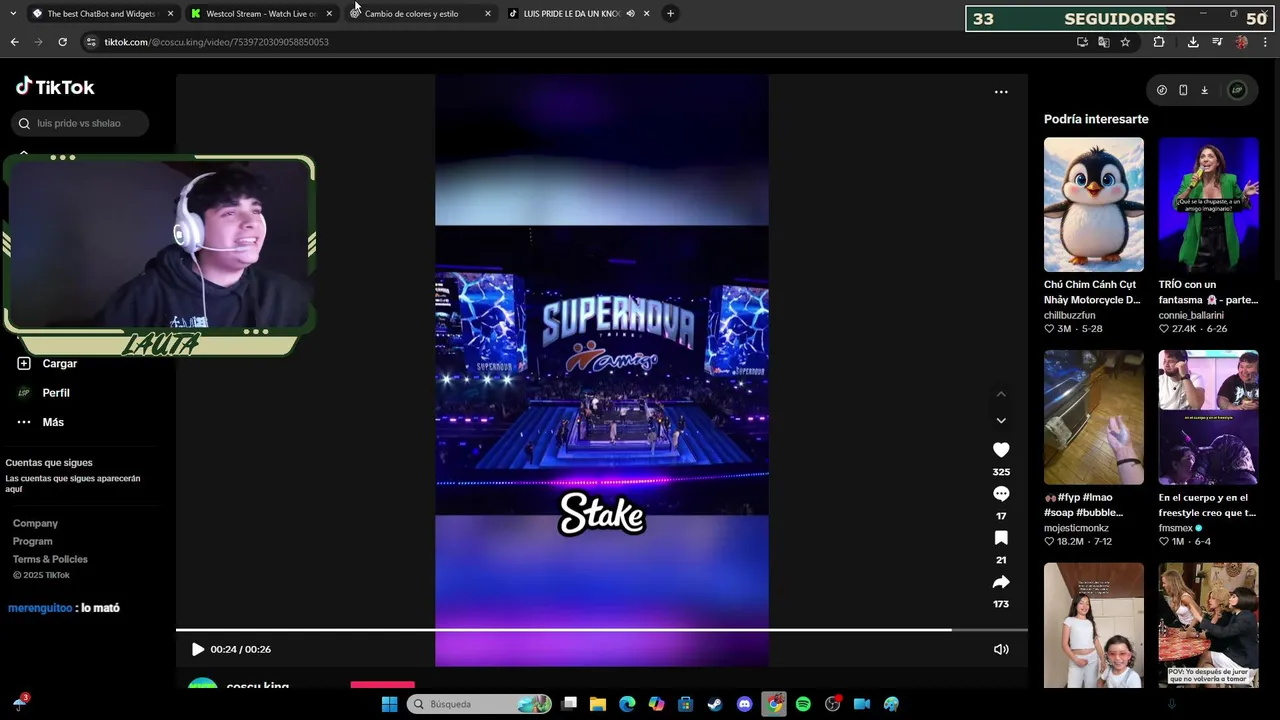Open the Más menu in the sidebar
The image size is (1280, 720).
(40, 422)
